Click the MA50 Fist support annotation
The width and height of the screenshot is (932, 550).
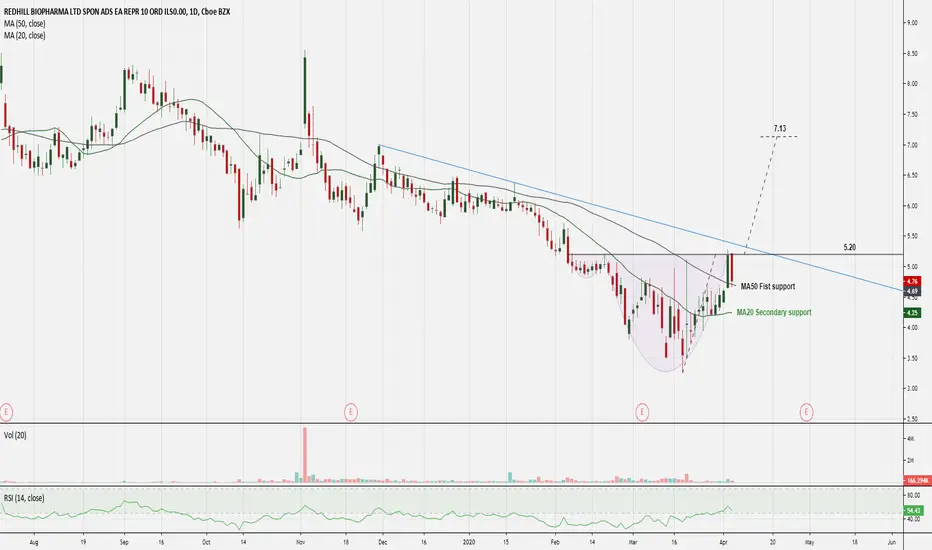coord(767,287)
